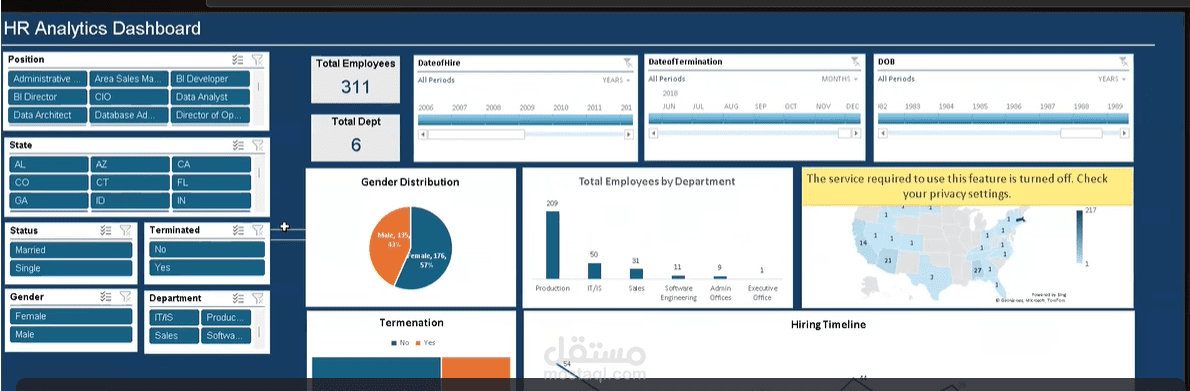The width and height of the screenshot is (1190, 391).
Task: Select the Administrative position slicer item
Action: click(x=48, y=79)
